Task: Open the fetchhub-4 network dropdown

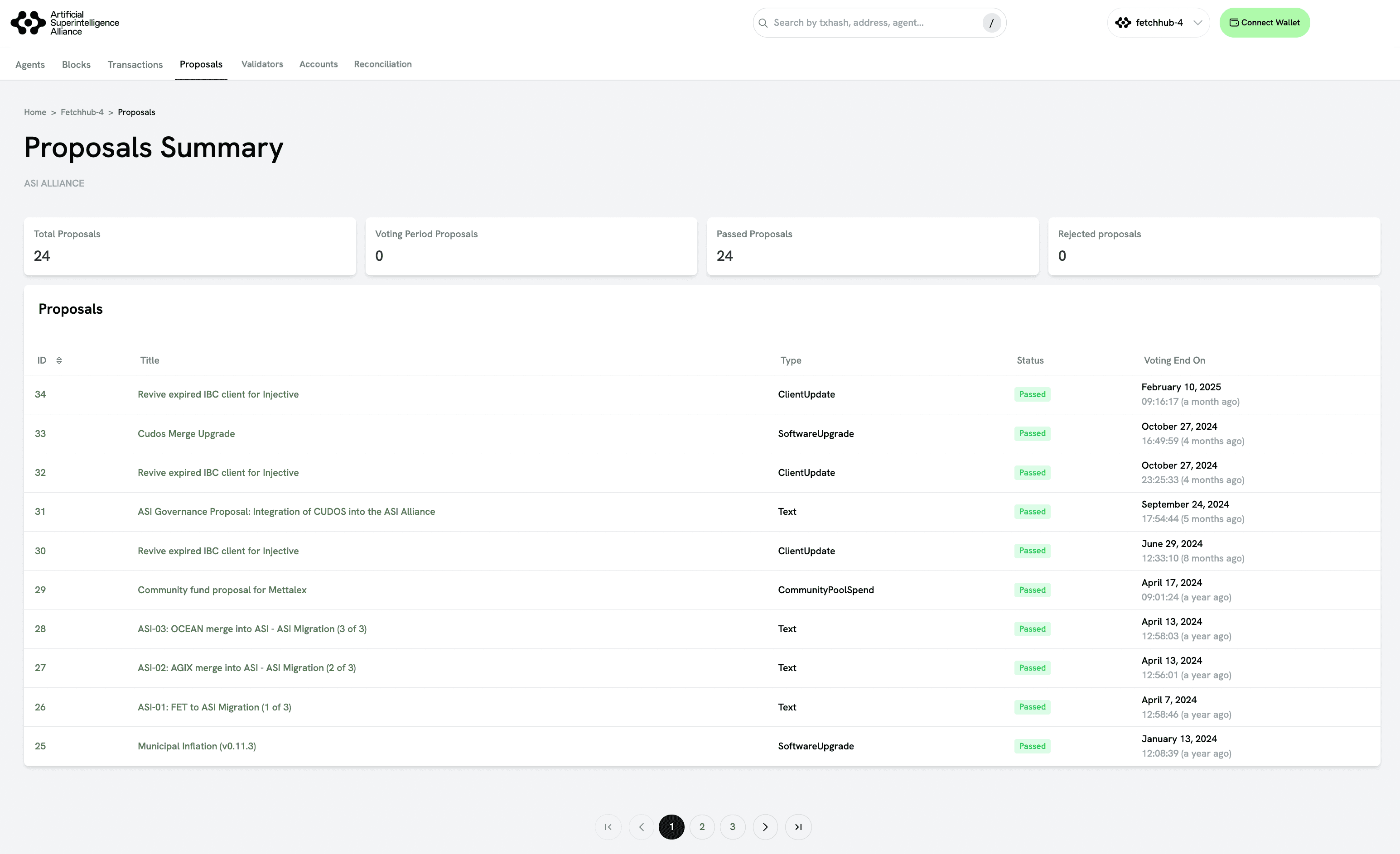Action: coord(1158,23)
